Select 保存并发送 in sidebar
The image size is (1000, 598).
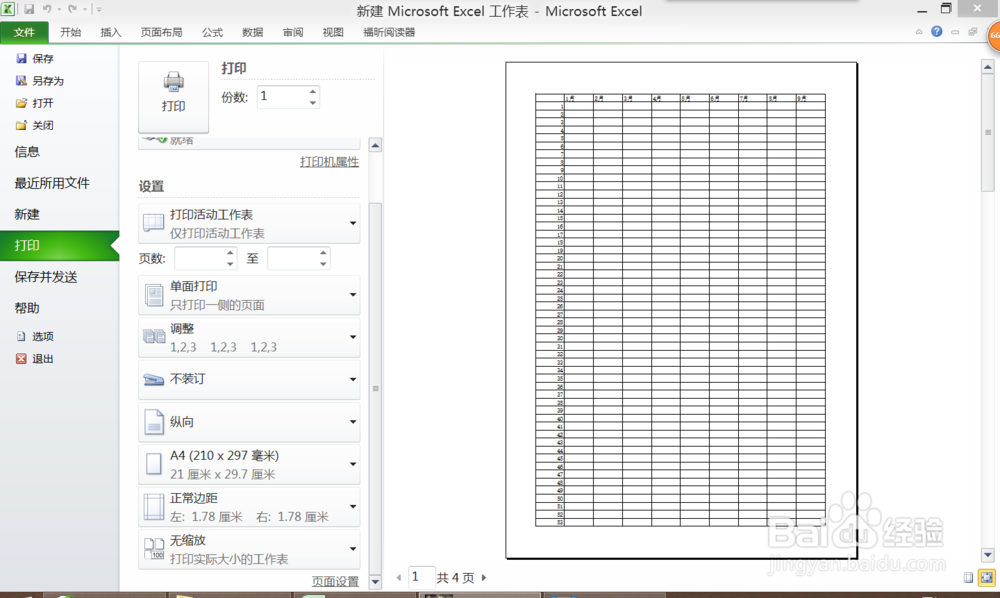tap(46, 277)
